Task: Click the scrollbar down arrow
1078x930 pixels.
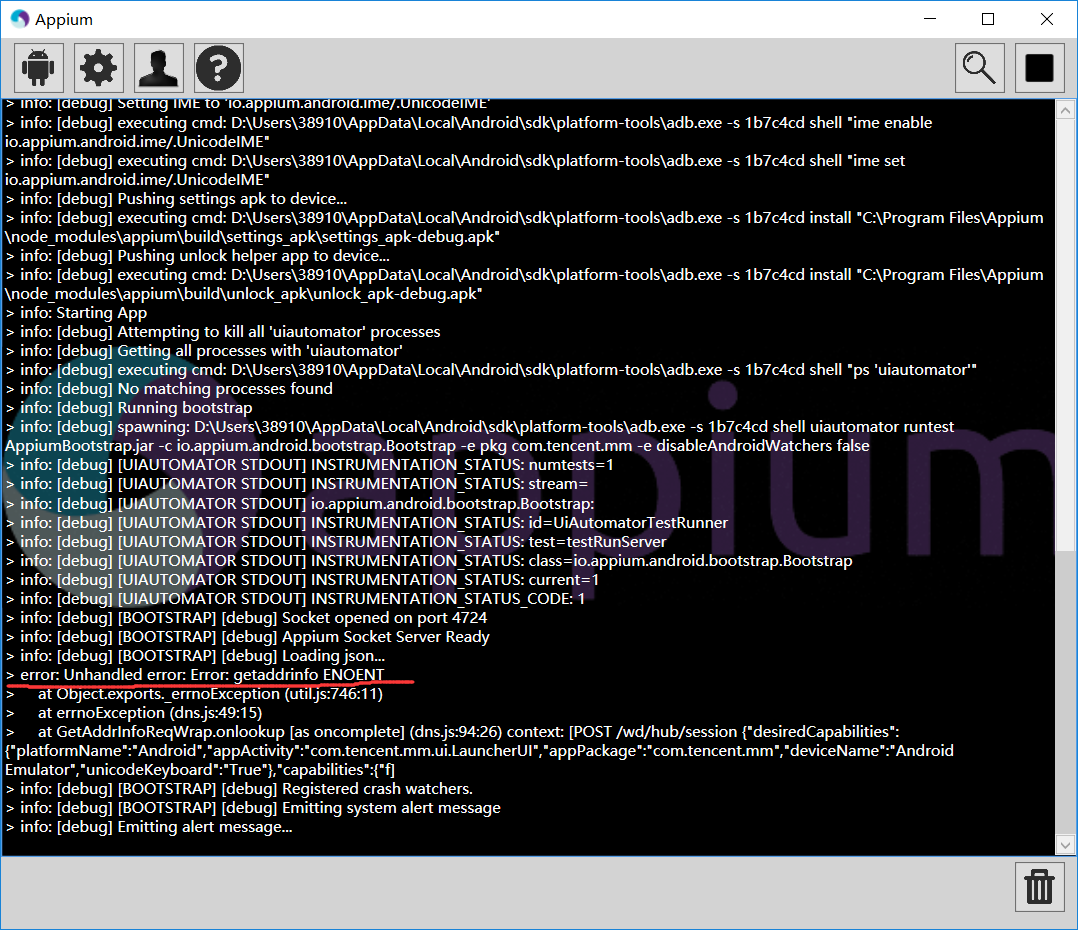Action: pyautogui.click(x=1065, y=845)
